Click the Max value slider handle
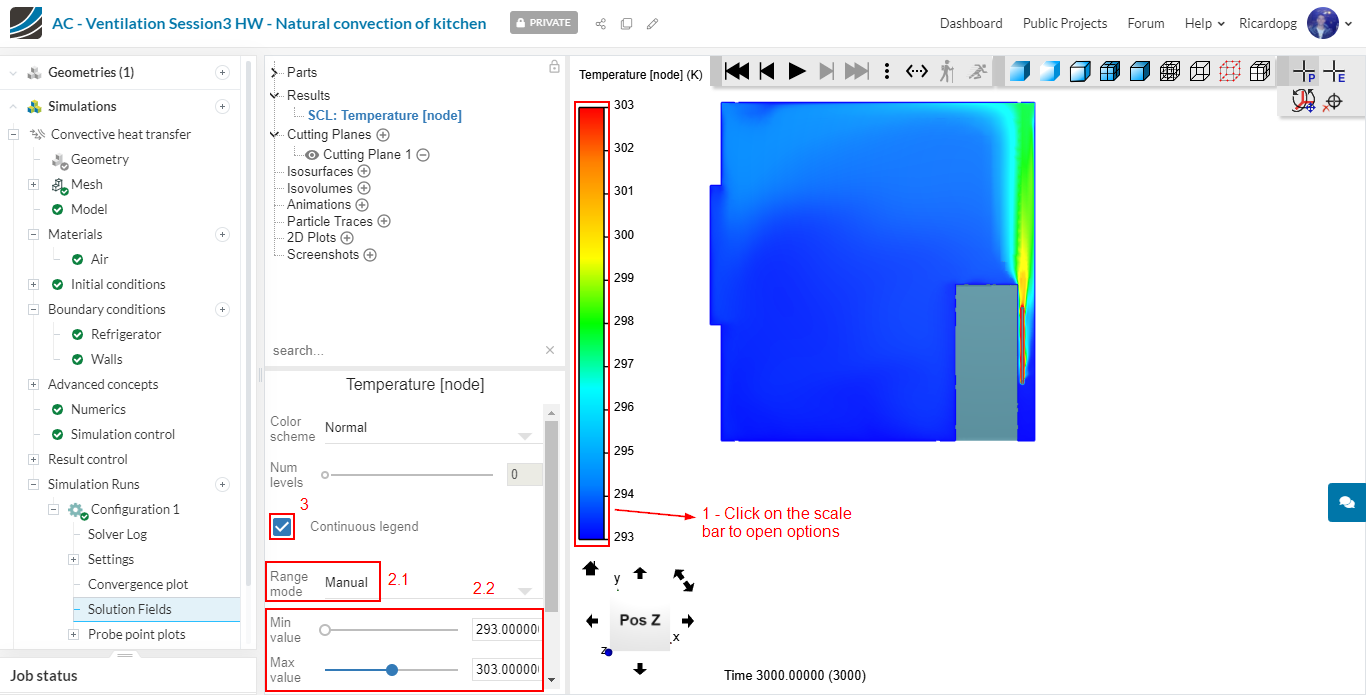The width and height of the screenshot is (1366, 695). (x=392, y=670)
